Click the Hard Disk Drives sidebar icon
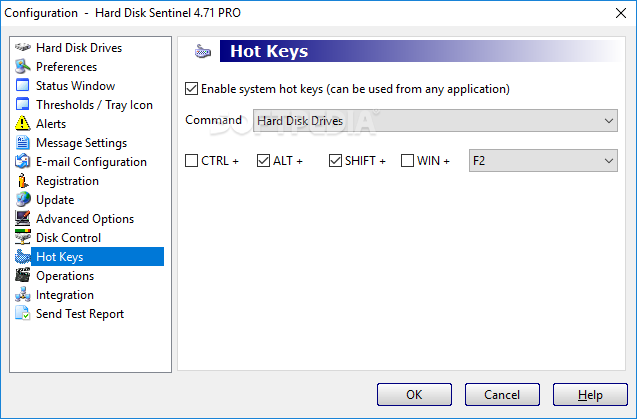 point(23,48)
